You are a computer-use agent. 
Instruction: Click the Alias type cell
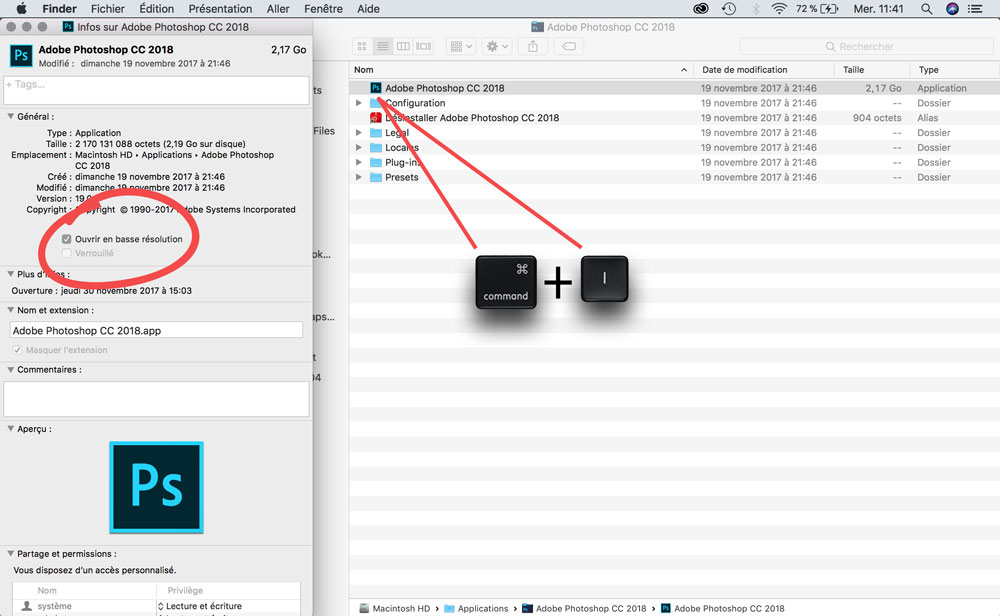tap(927, 118)
